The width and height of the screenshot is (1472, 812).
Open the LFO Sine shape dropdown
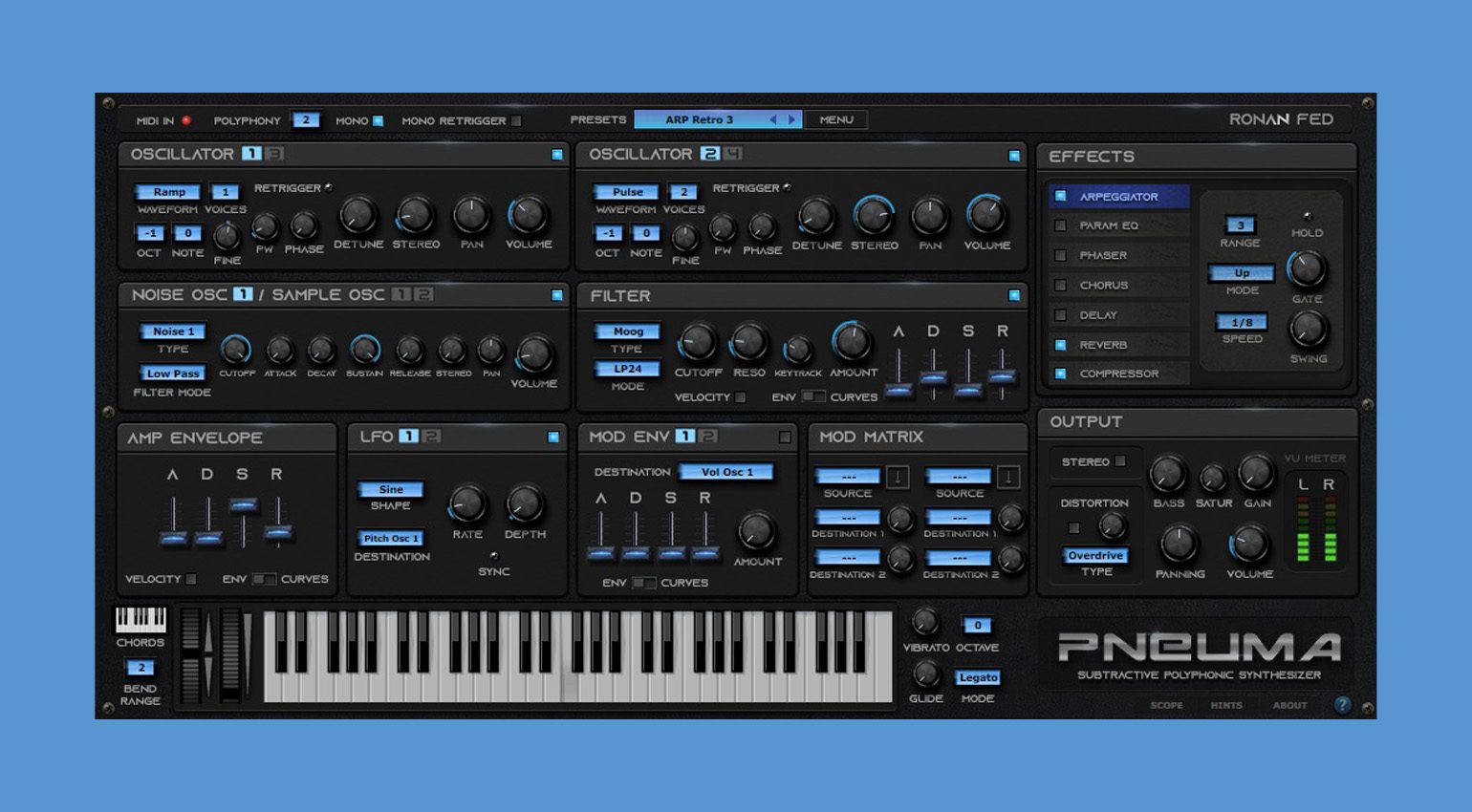(x=390, y=489)
